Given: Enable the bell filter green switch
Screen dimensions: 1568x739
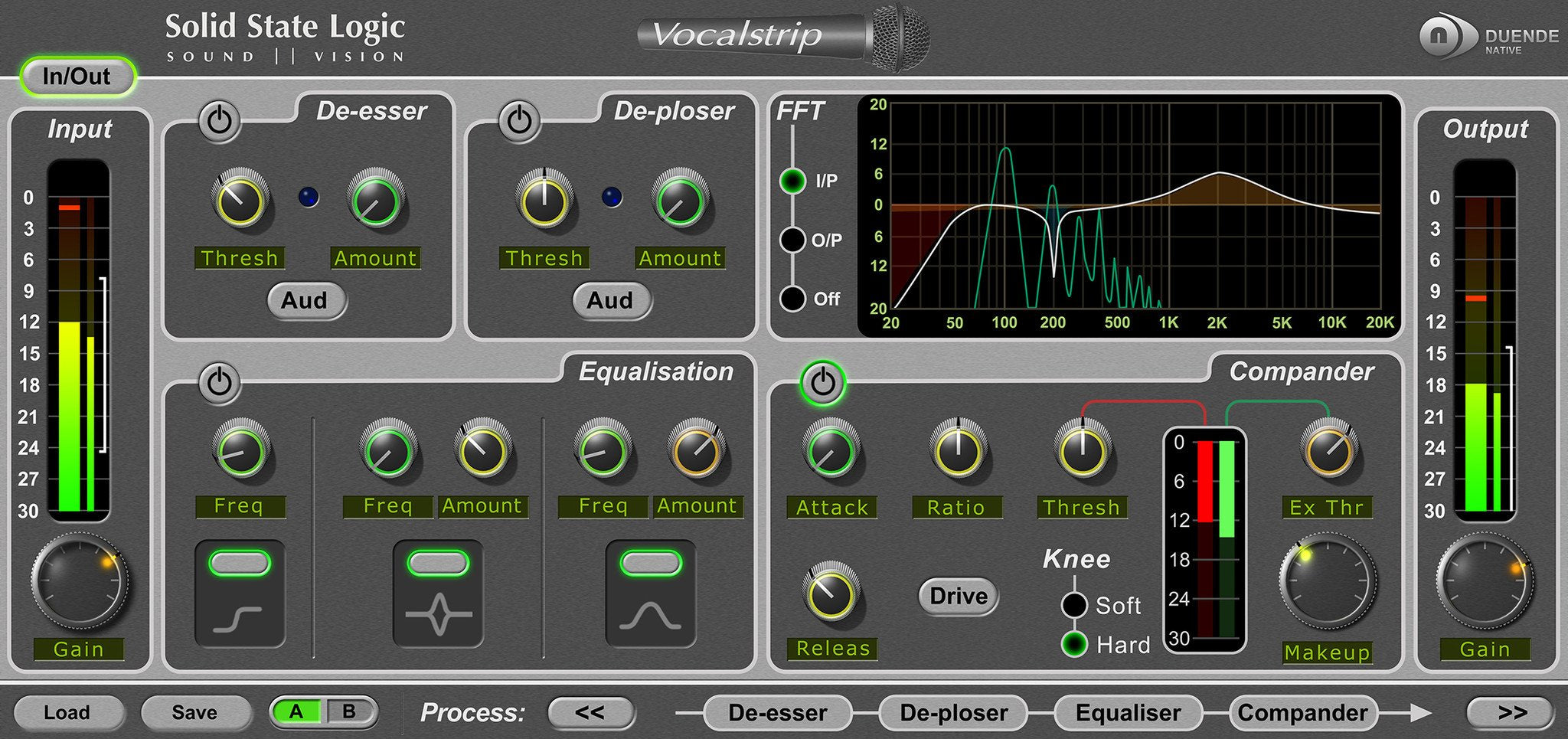Looking at the screenshot, I should [x=651, y=564].
